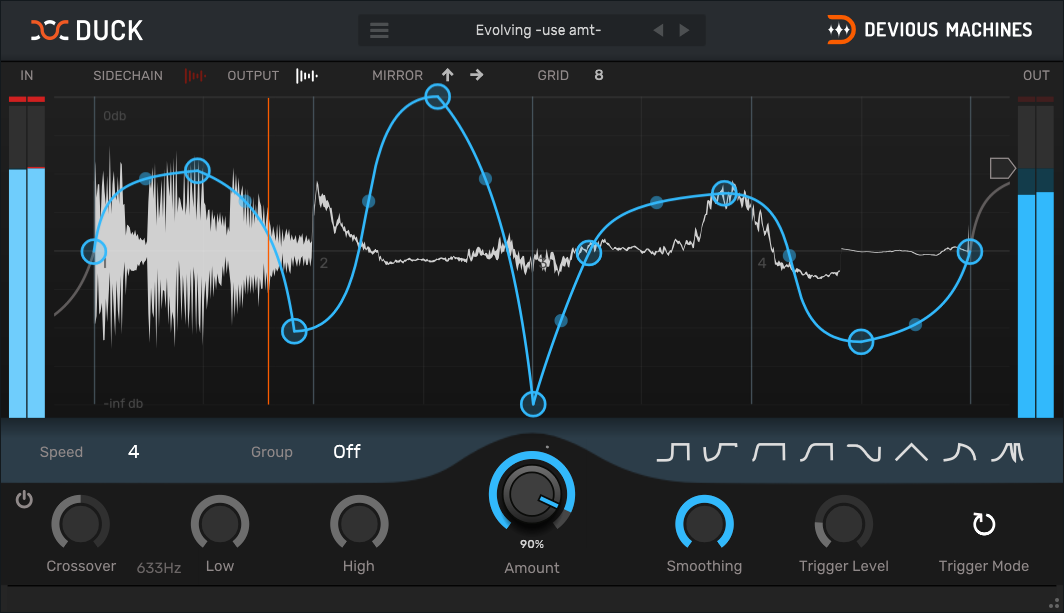Flip the curve with Mirror up arrow
Screen dimensions: 1064x613
coord(447,75)
